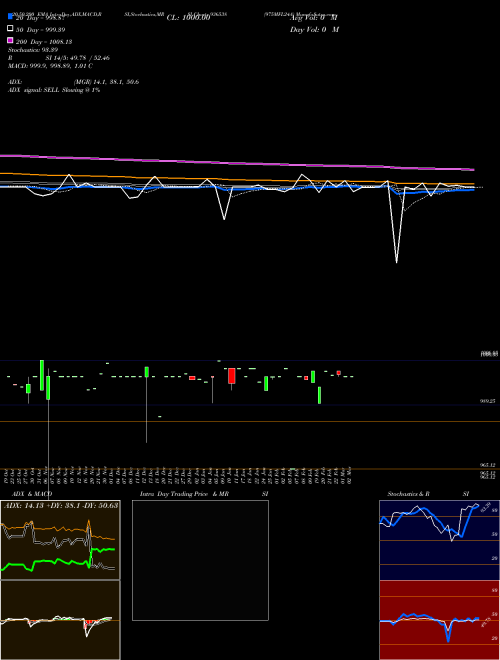Image resolution: width=500 pixels, height=660 pixels.
Task: Click the 'Day Vol: 0 M' label
Action: coord(314,30)
